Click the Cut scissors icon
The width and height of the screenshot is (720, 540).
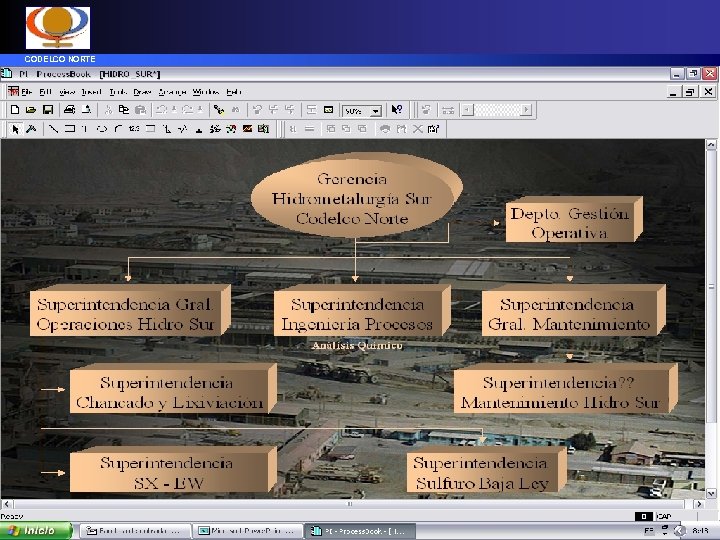click(x=108, y=109)
